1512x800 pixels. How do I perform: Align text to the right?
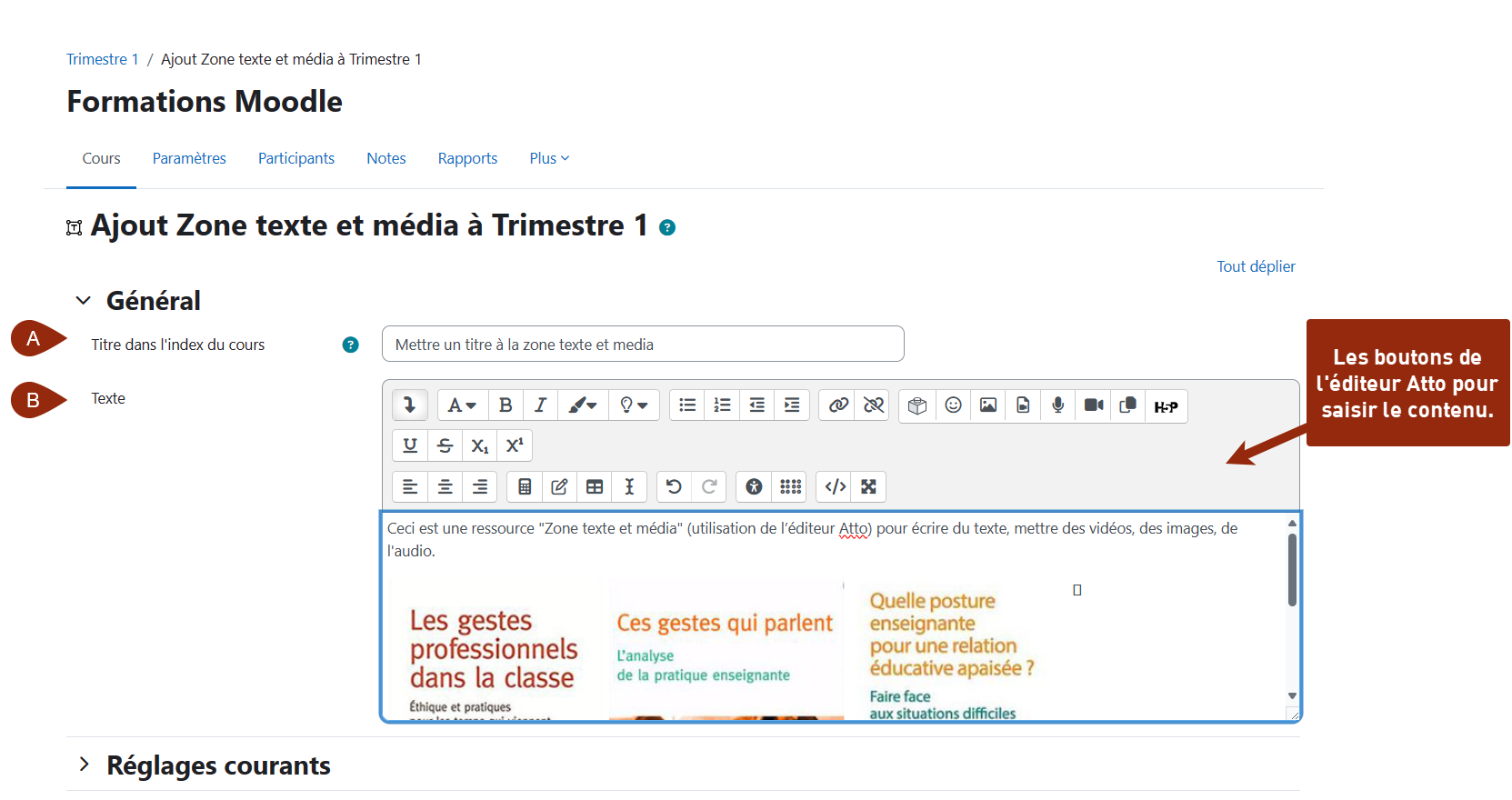point(479,486)
